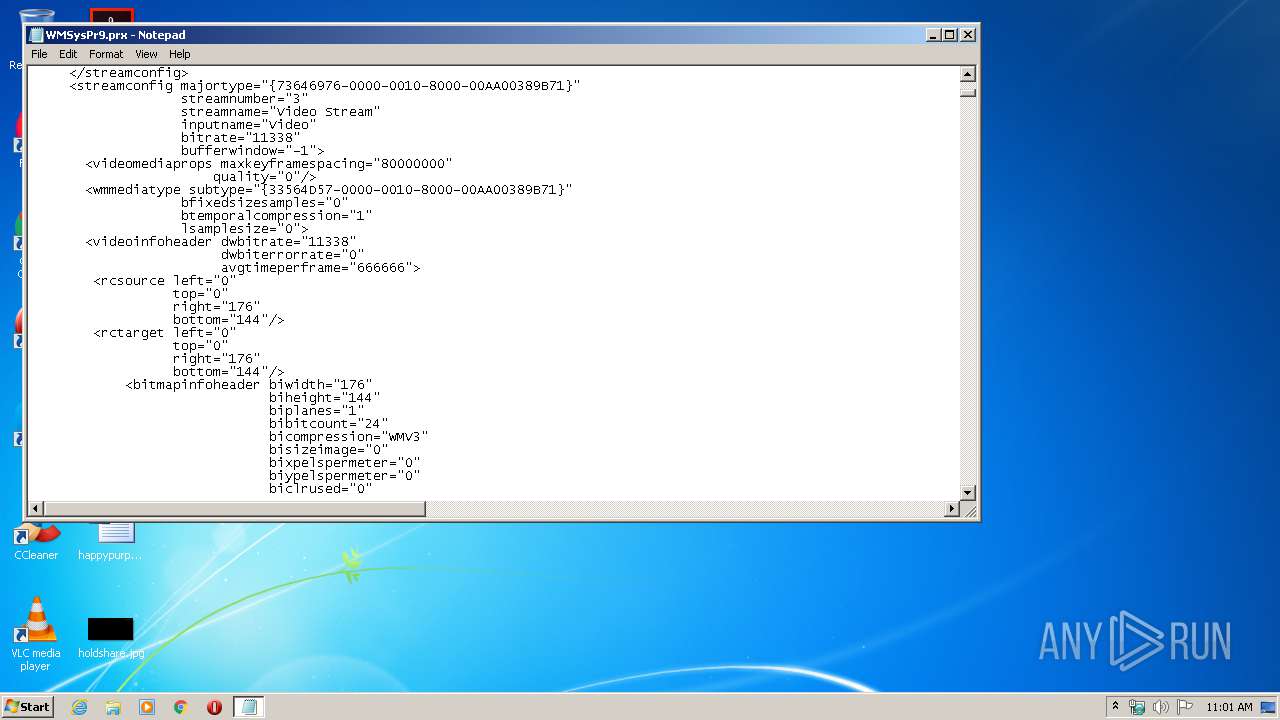
Task: Click horizontal scrollbar left arrow
Action: pyautogui.click(x=36, y=509)
